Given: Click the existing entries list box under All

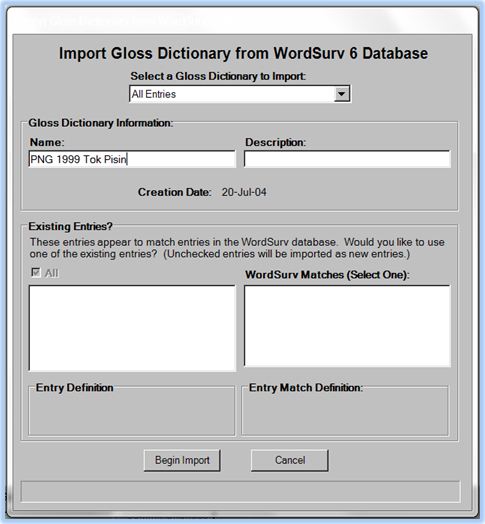Looking at the screenshot, I should tap(132, 328).
